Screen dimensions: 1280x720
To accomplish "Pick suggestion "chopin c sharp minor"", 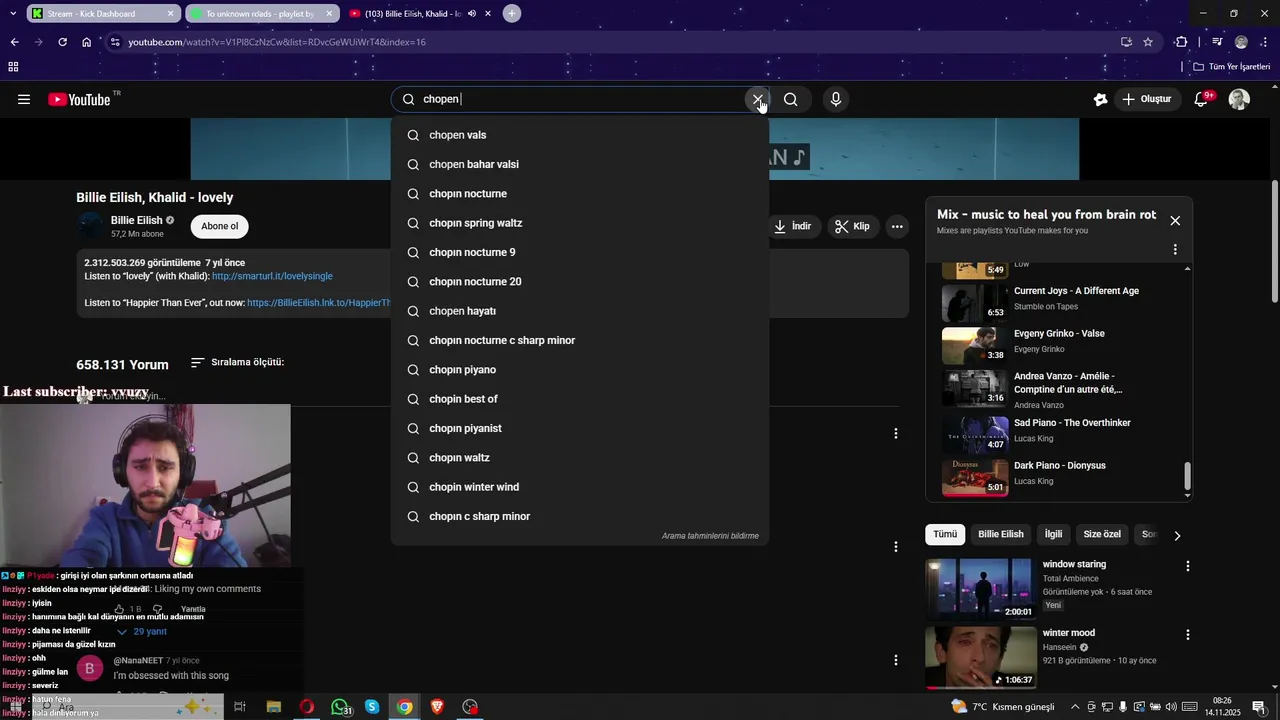I will point(580,516).
